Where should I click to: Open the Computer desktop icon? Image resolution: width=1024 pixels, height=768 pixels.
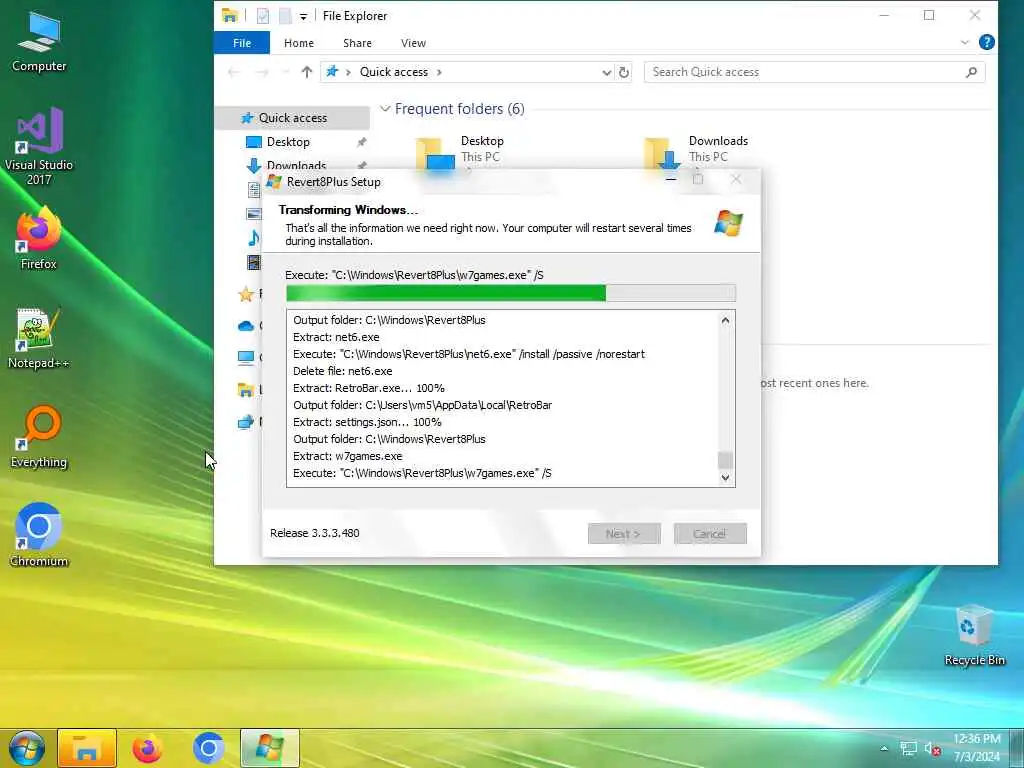click(39, 42)
